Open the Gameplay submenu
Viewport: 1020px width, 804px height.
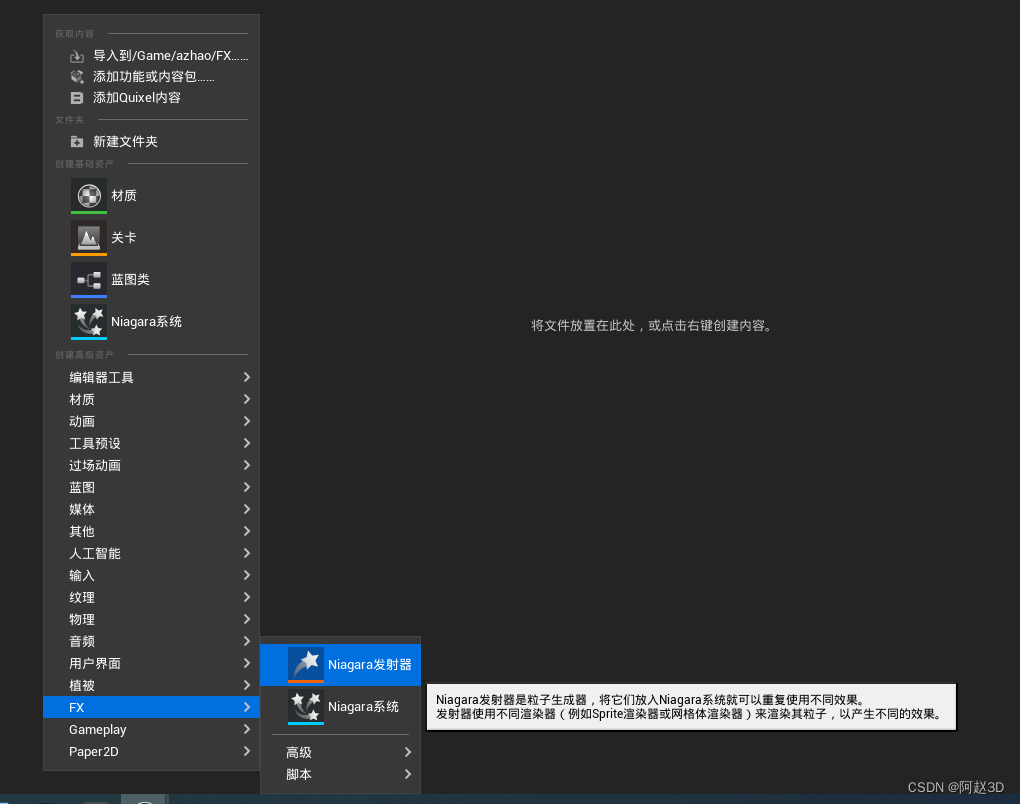152,730
